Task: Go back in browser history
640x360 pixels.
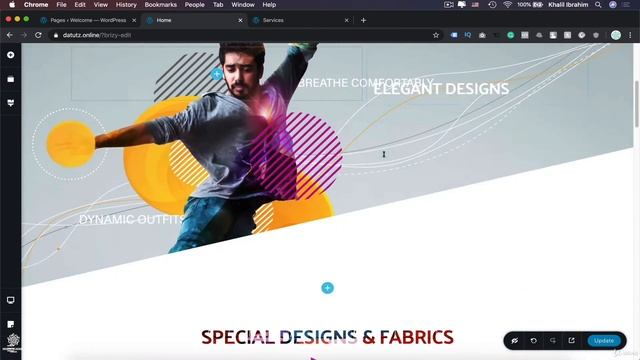Action: click(x=10, y=35)
